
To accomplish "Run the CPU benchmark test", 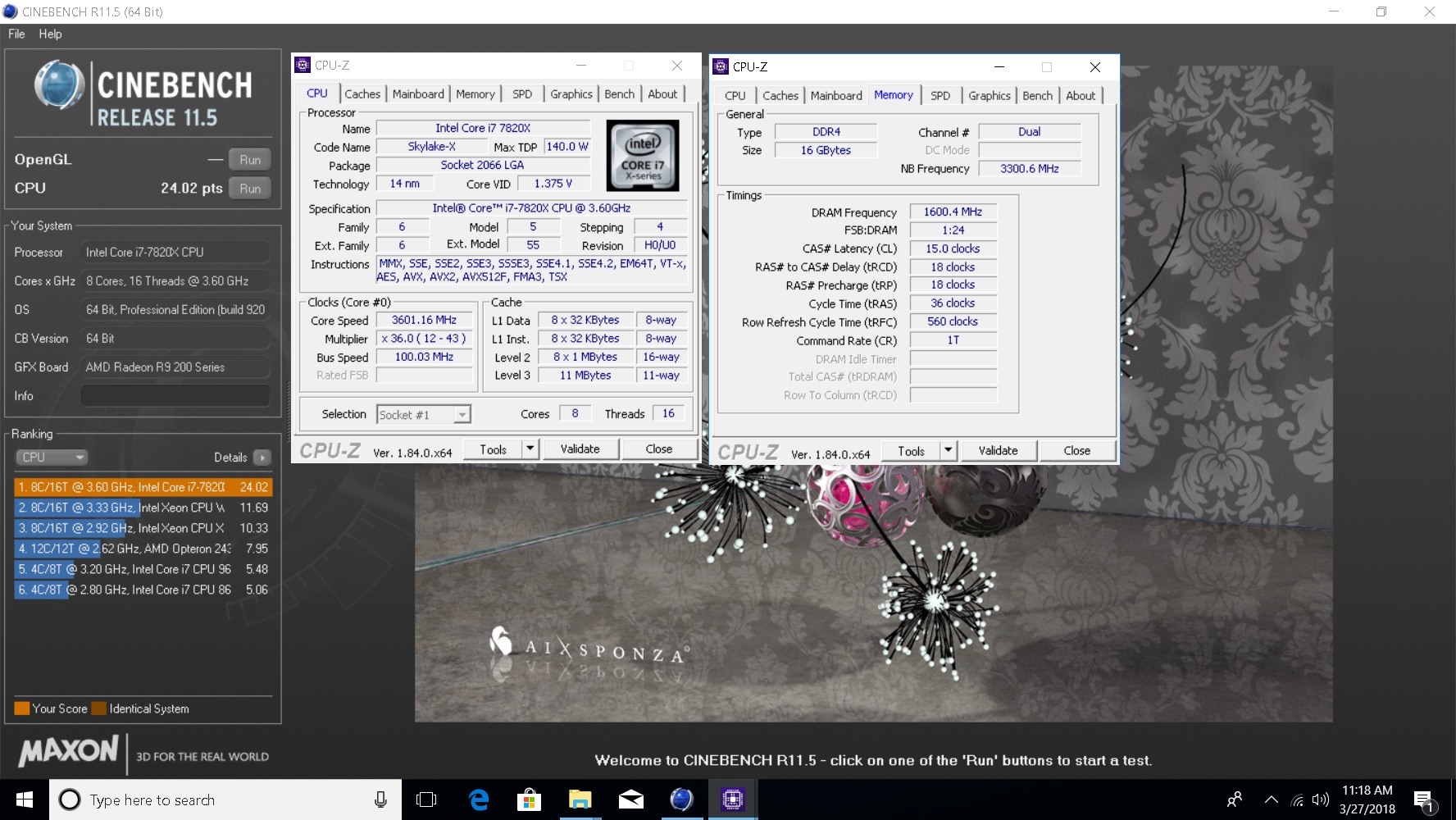I will pyautogui.click(x=250, y=189).
